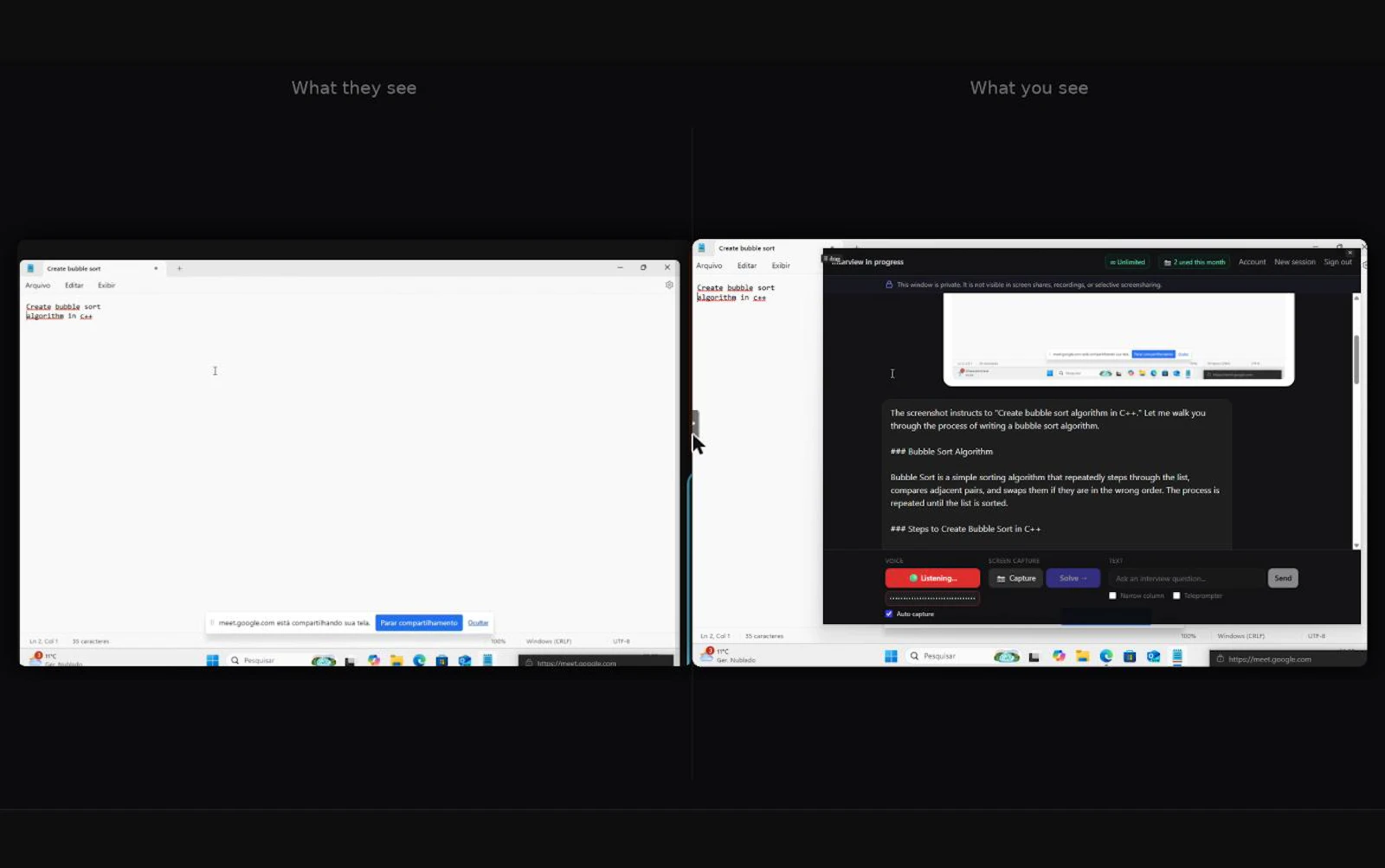Enable the Narrow column checkbox
This screenshot has height=868, width=1385.
[x=1112, y=595]
